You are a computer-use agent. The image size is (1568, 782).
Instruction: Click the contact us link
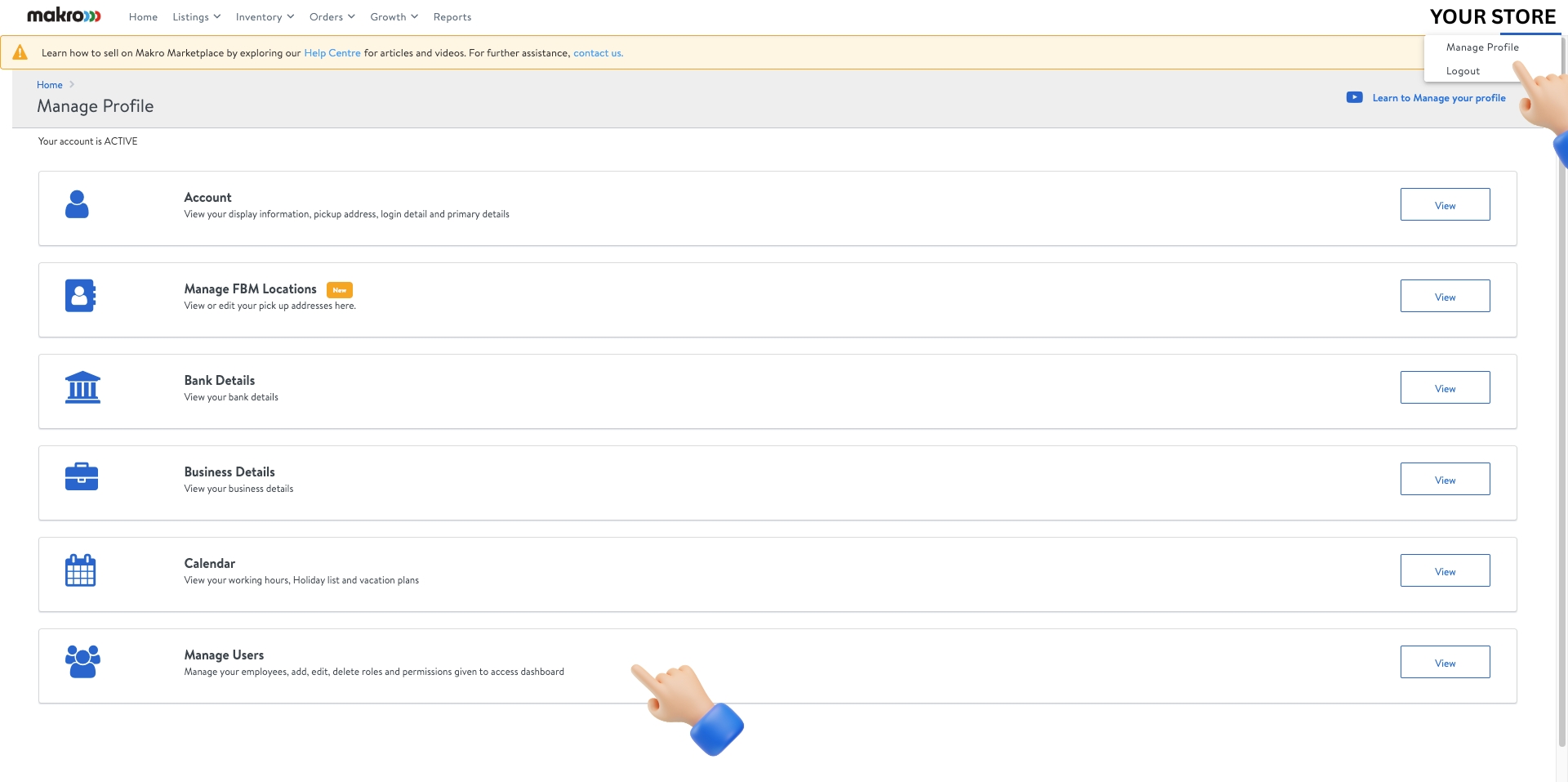597,52
